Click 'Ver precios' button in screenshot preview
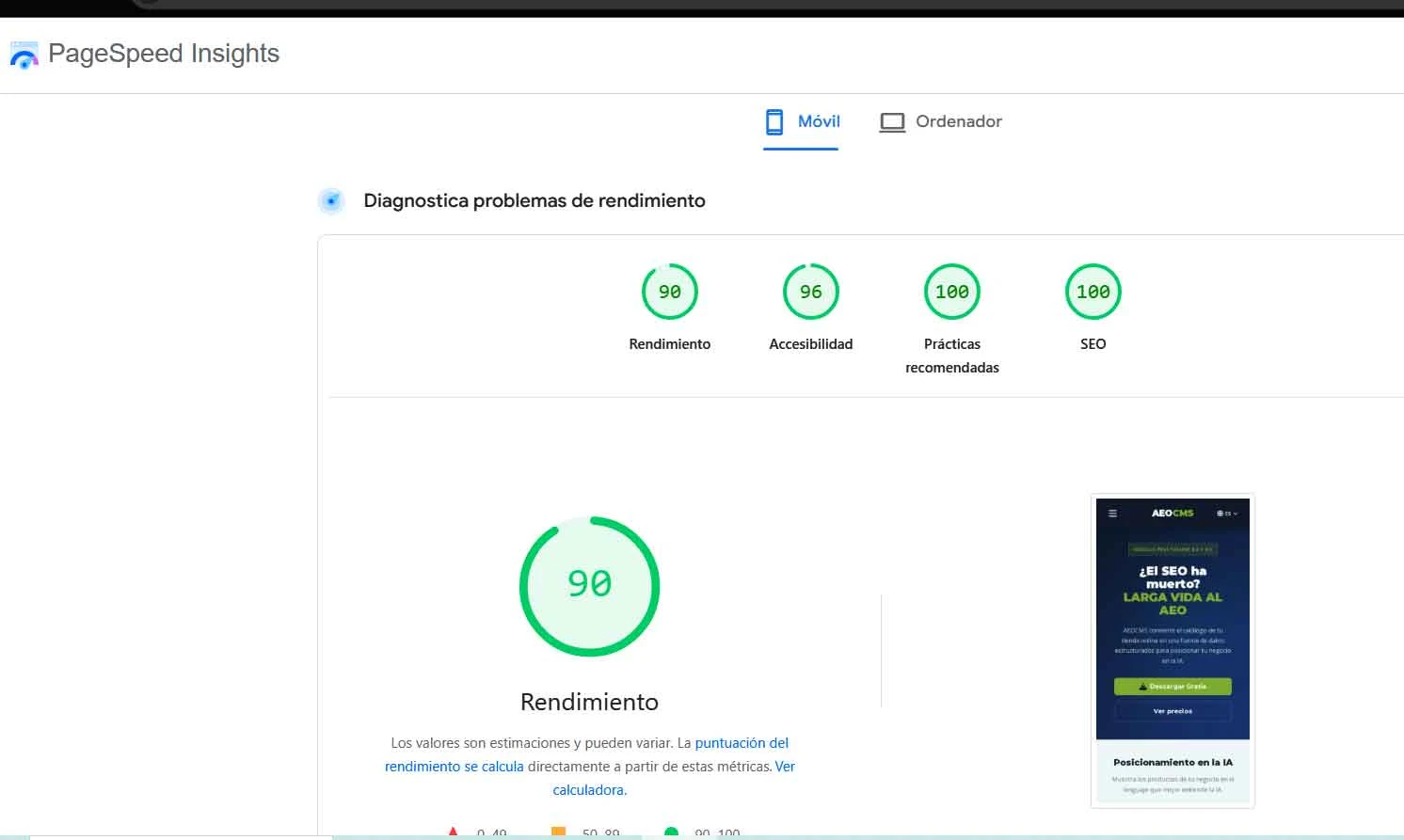 (x=1173, y=711)
